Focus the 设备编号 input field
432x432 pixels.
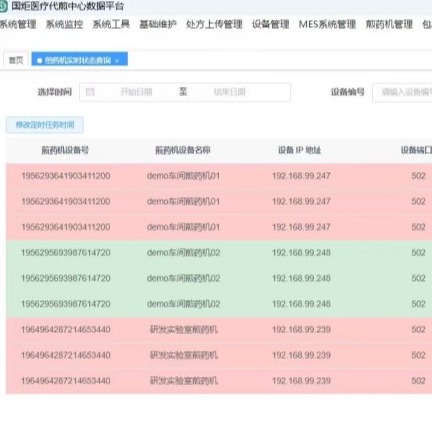[402, 92]
